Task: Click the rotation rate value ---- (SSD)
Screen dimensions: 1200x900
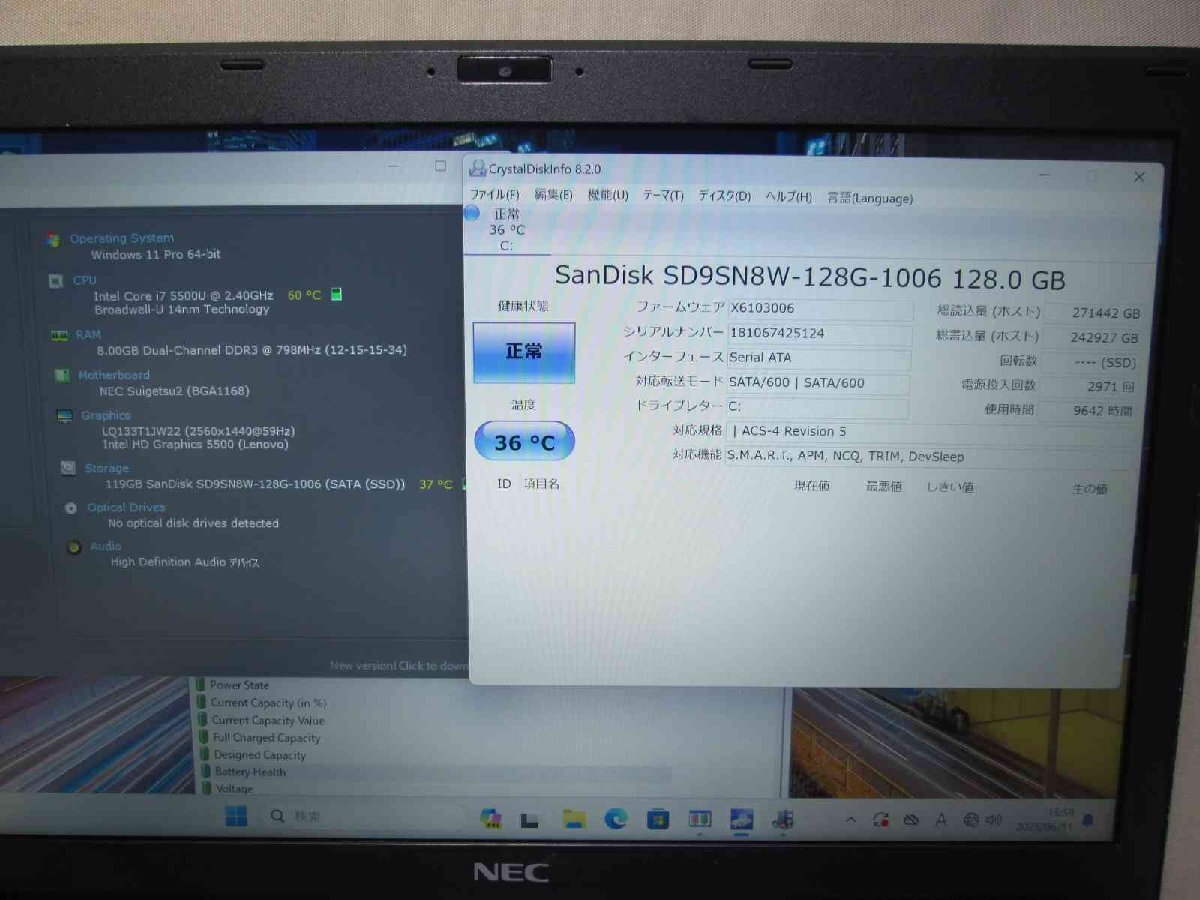Action: click(x=1089, y=362)
